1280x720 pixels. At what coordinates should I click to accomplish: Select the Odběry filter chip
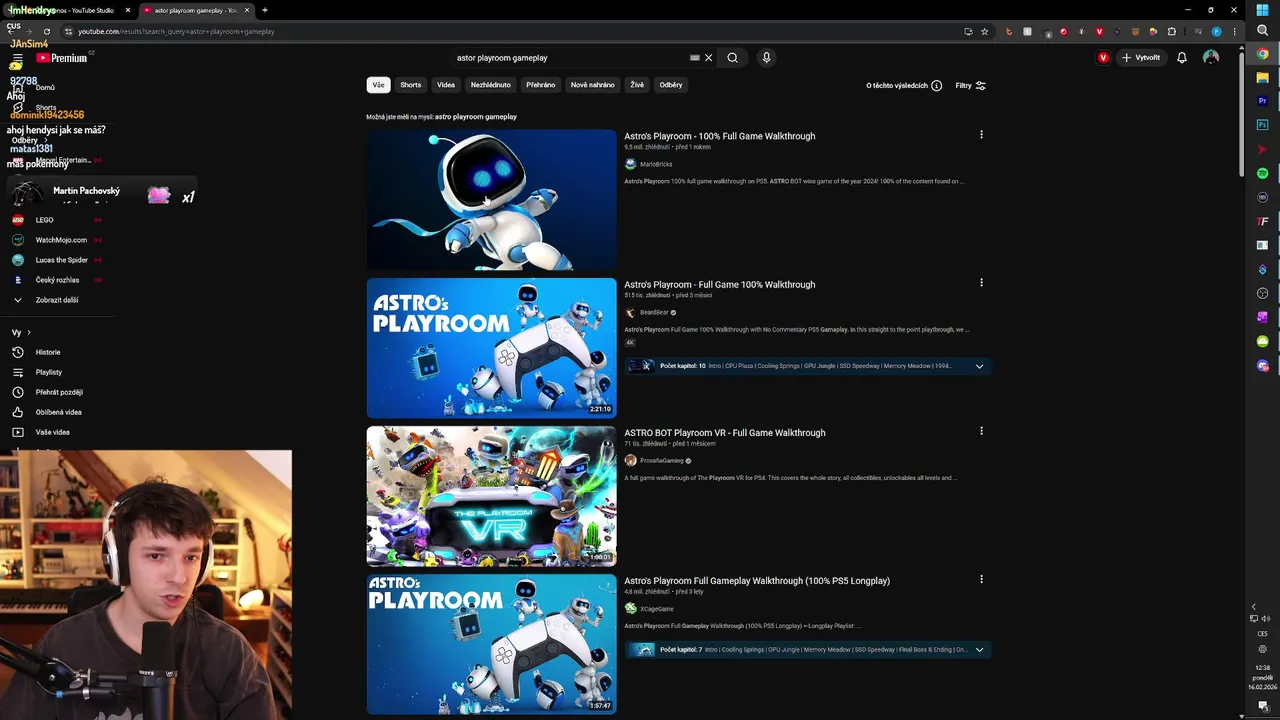671,85
